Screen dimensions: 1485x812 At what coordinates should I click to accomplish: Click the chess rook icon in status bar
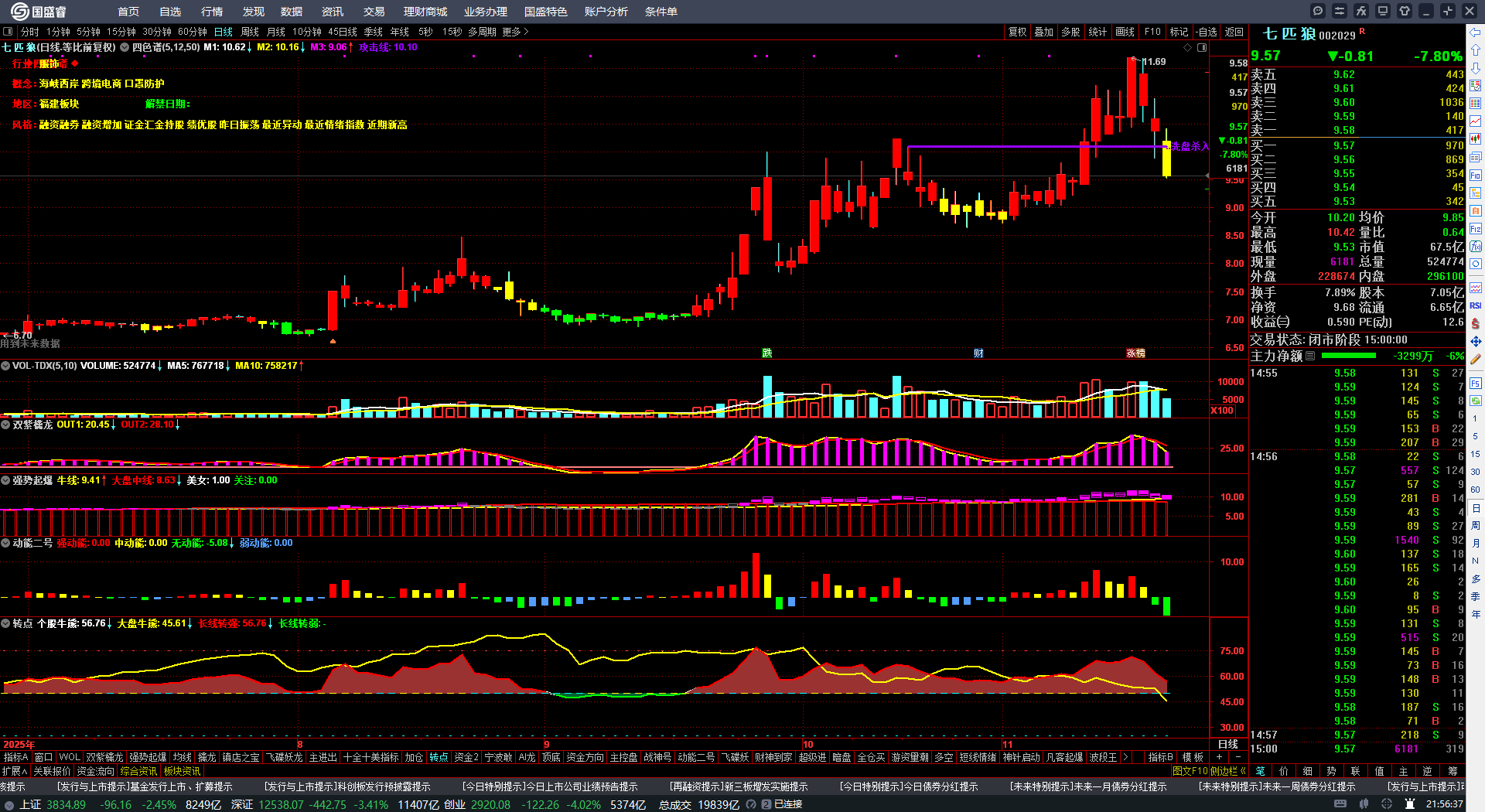[x=1410, y=804]
